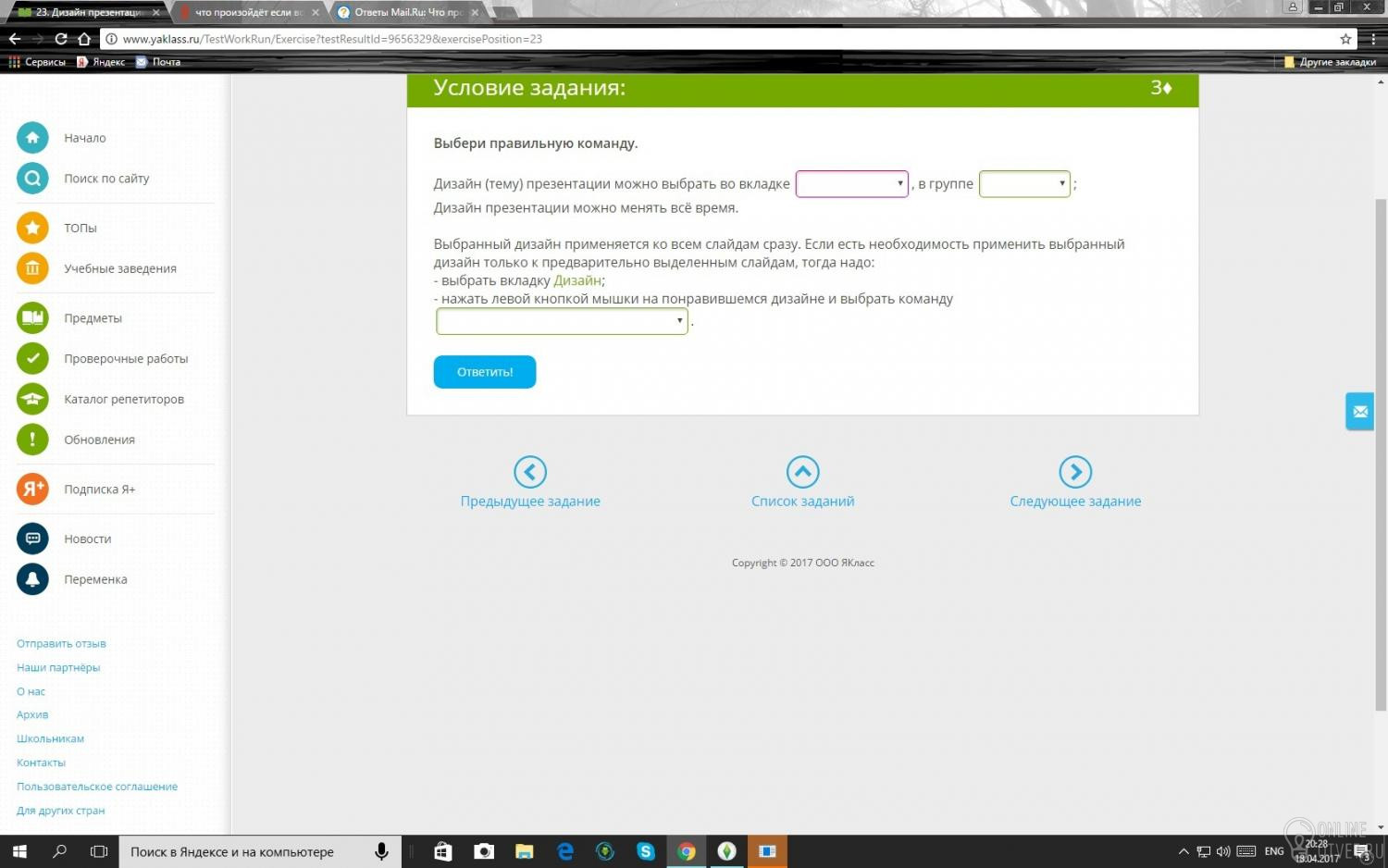Image resolution: width=1388 pixels, height=868 pixels.
Task: Click the ТОПы star icon
Action: pos(32,228)
